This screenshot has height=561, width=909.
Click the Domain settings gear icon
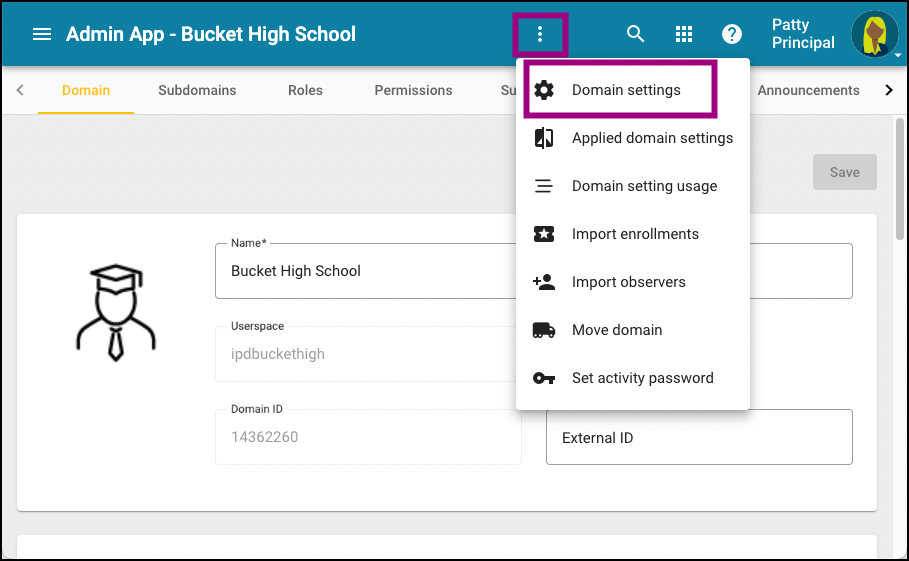coord(544,90)
